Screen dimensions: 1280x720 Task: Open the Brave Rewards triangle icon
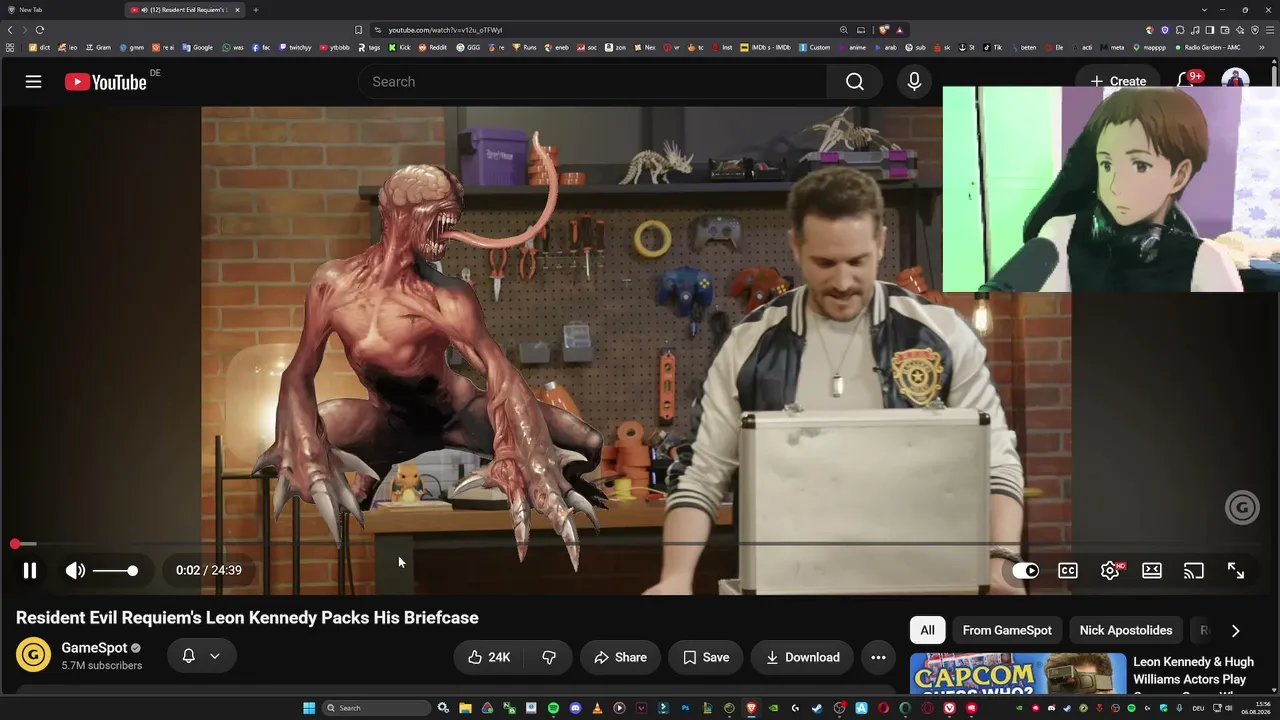click(x=900, y=30)
